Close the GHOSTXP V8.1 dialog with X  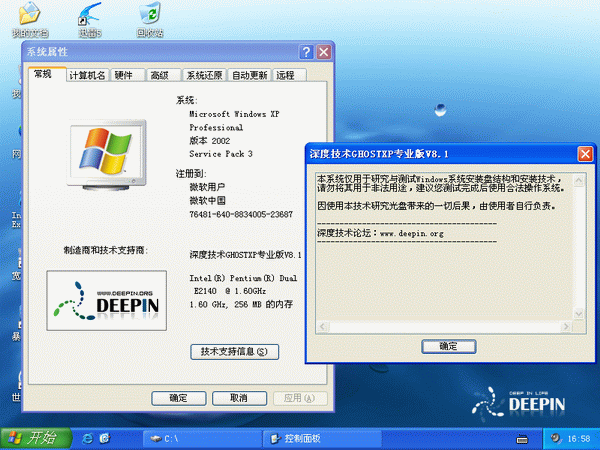[x=585, y=154]
